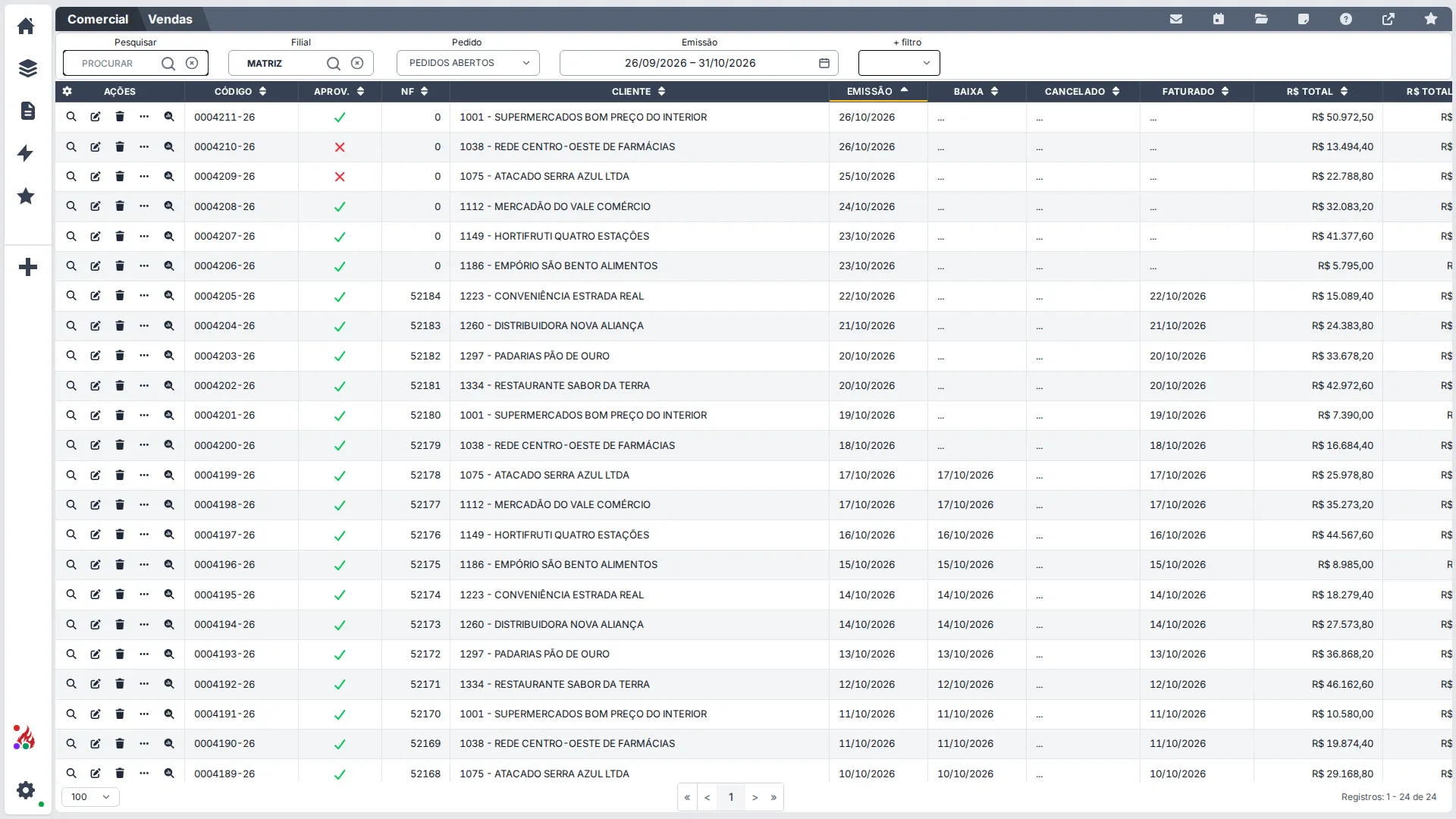
Task: Click the plus icon in sidebar
Action: point(28,267)
